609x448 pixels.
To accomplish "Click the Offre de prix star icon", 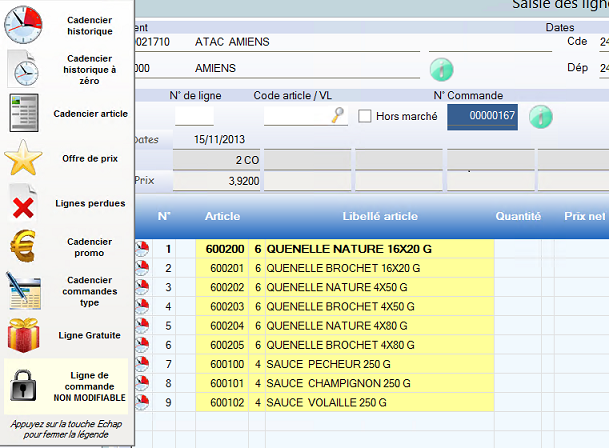I will coord(24,158).
